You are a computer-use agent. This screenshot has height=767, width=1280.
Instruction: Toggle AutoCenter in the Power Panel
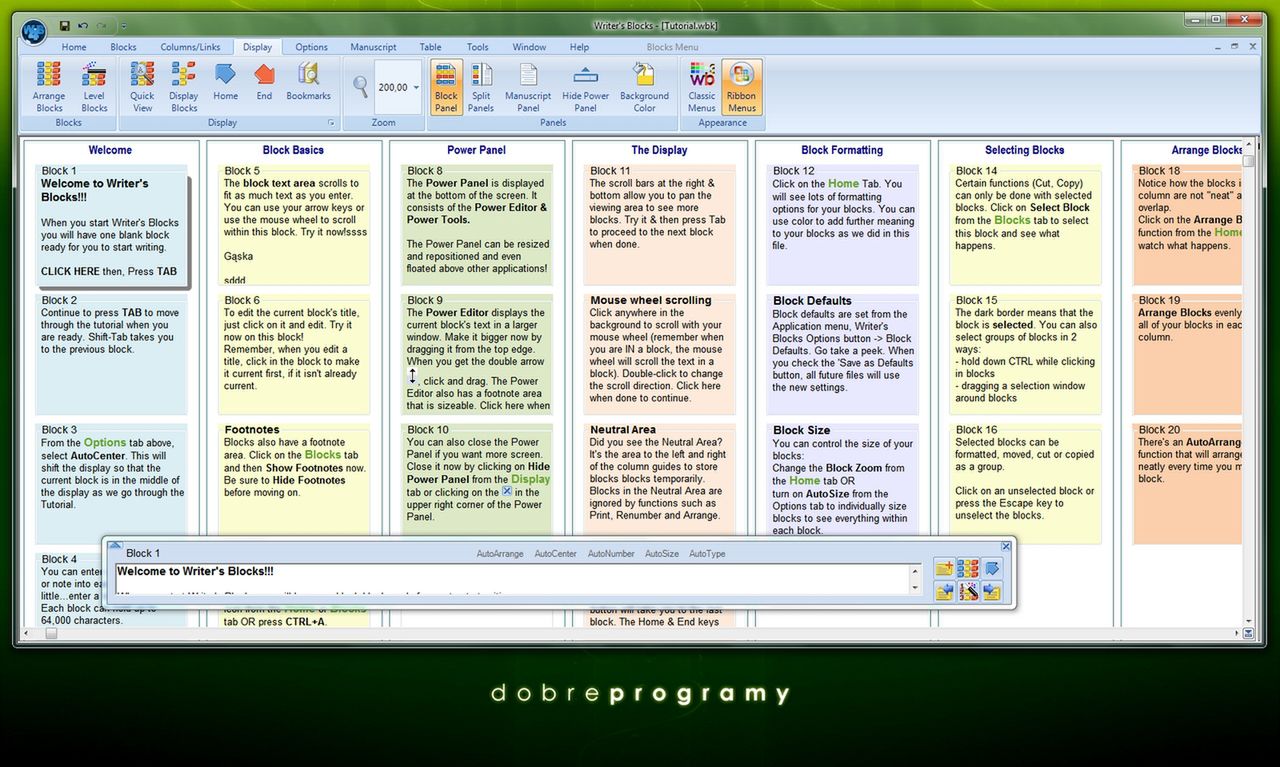click(x=555, y=553)
